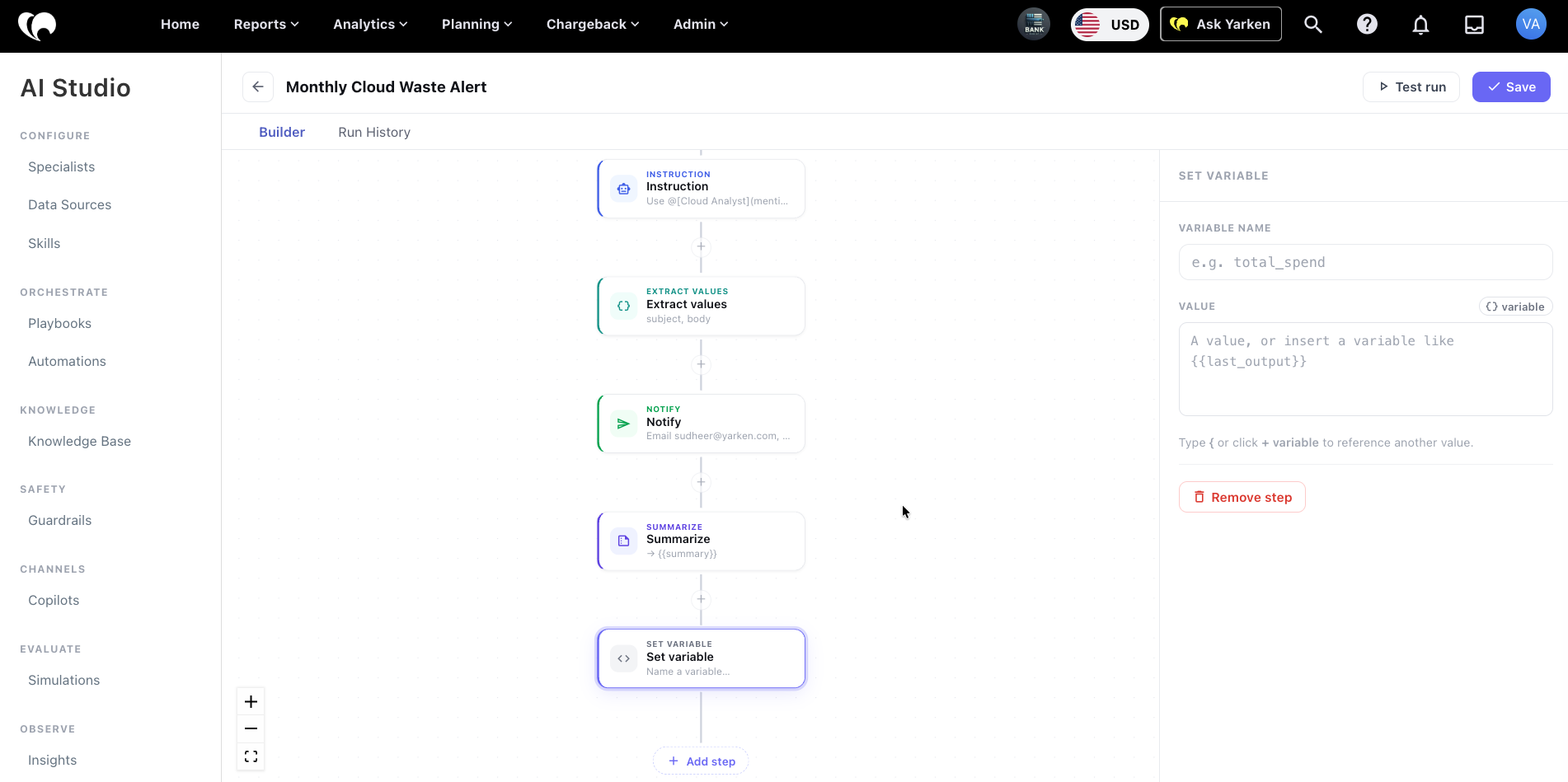Click the Summarize step document icon
This screenshot has height=782, width=1568.
click(624, 541)
